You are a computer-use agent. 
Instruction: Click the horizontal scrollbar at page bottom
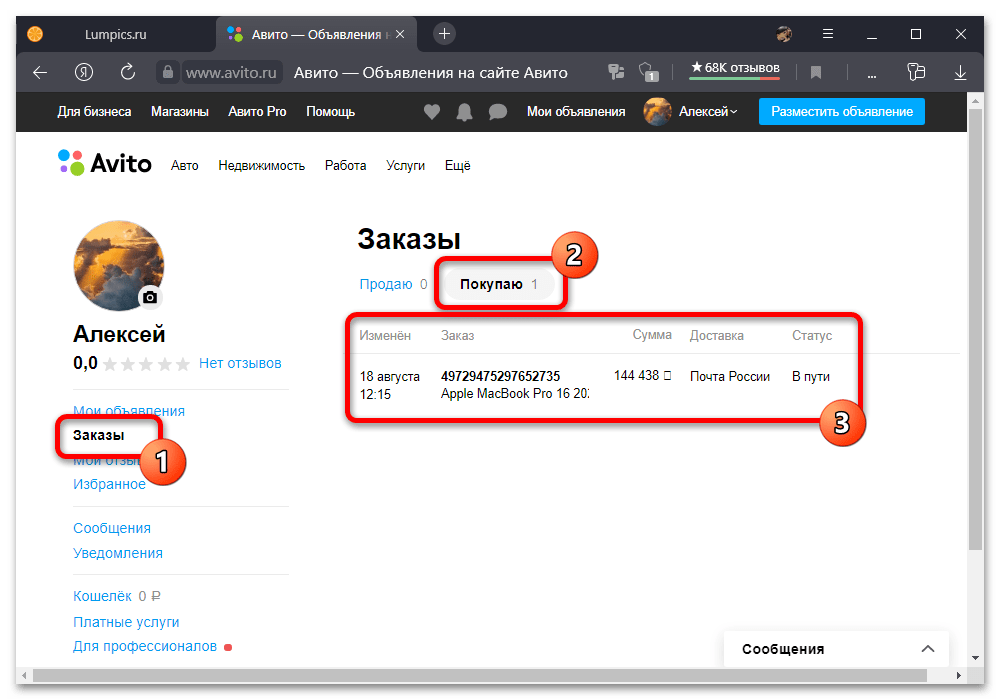tap(479, 675)
